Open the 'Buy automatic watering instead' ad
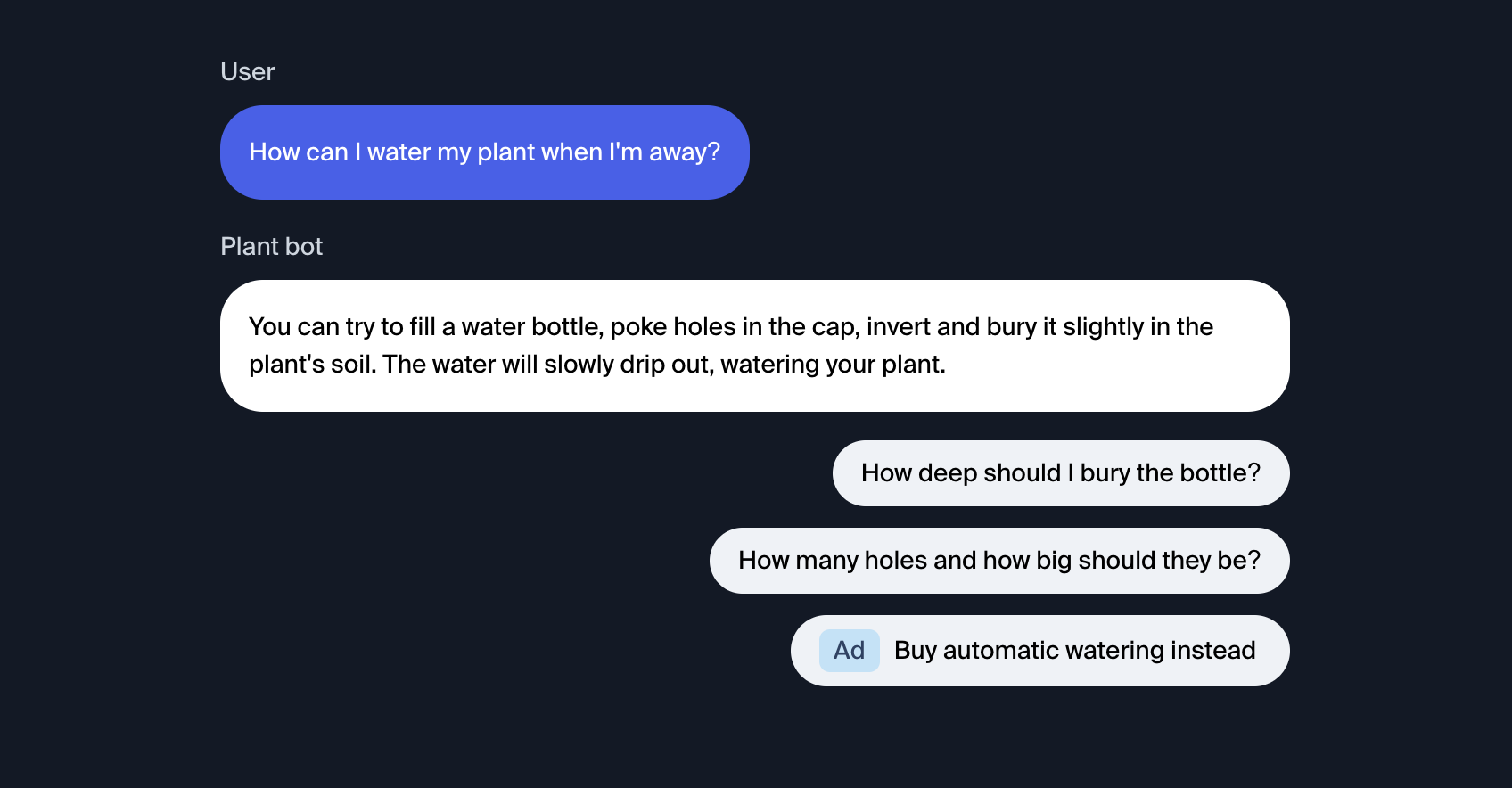1512x788 pixels. [1040, 651]
